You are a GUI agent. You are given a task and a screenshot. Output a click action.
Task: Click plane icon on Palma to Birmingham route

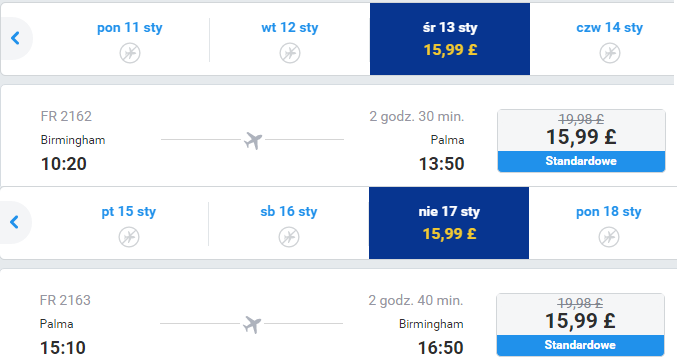click(252, 324)
